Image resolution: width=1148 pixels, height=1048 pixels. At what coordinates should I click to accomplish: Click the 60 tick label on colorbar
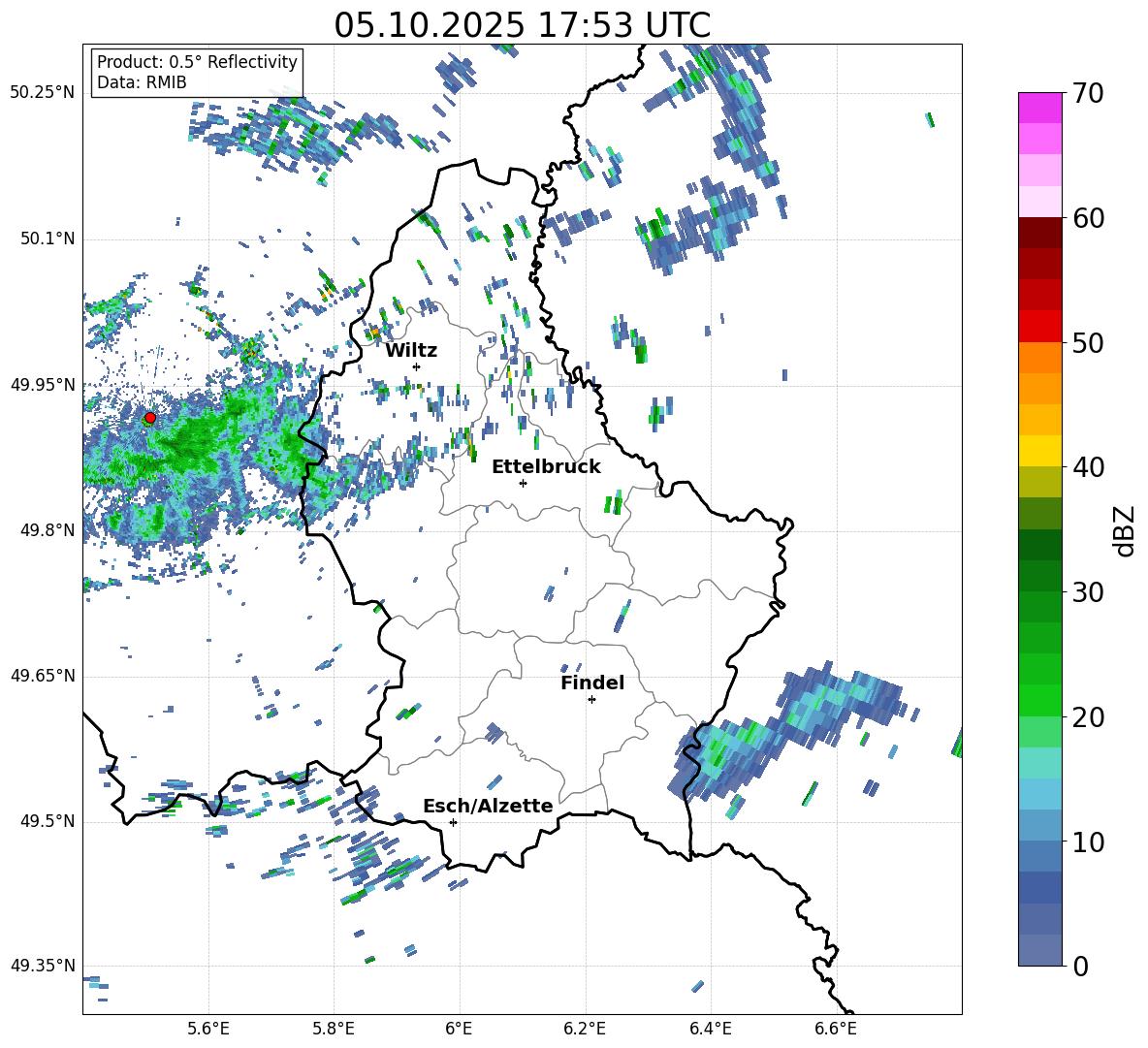pos(1088,218)
